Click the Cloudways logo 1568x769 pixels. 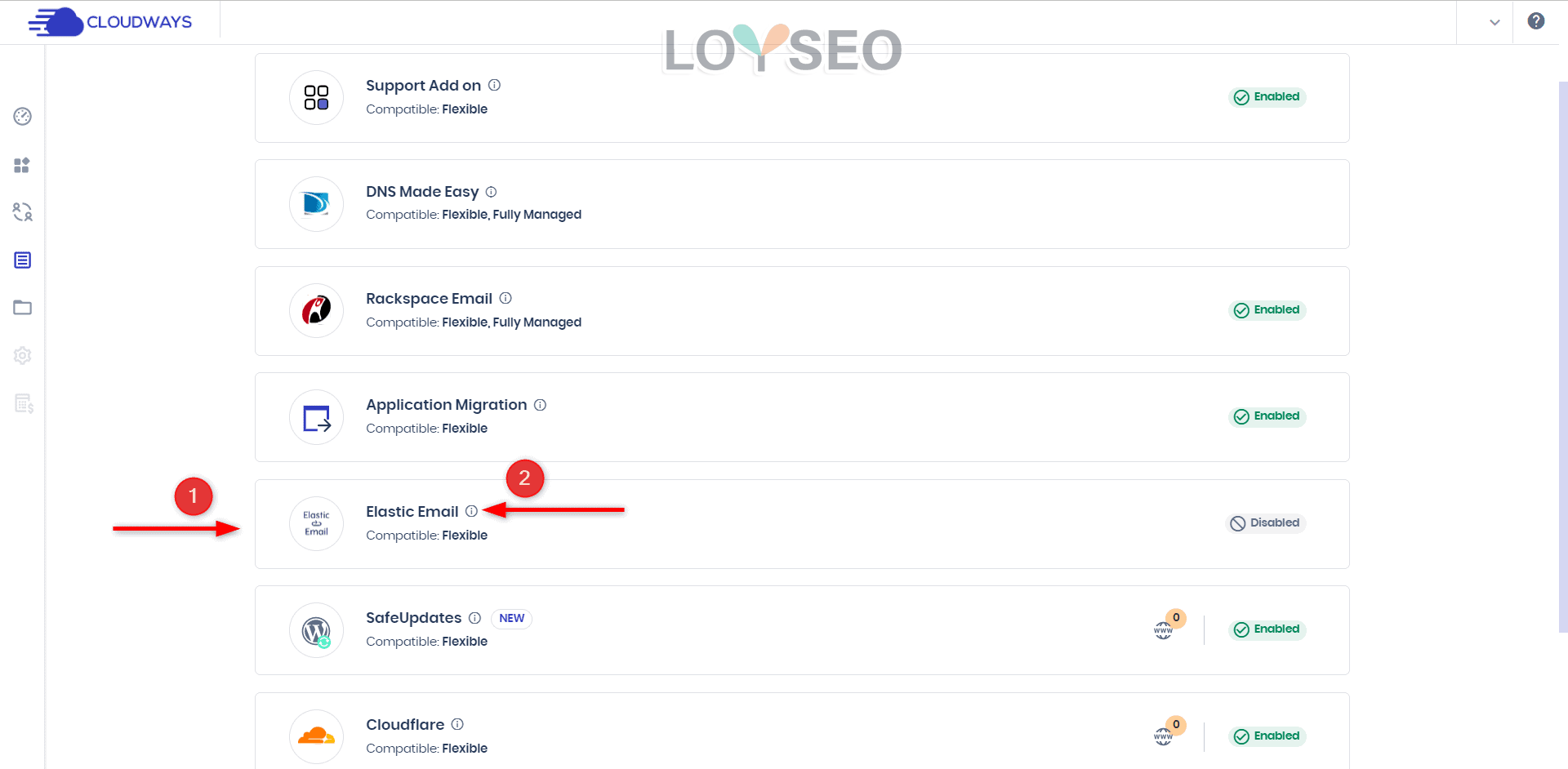(110, 22)
